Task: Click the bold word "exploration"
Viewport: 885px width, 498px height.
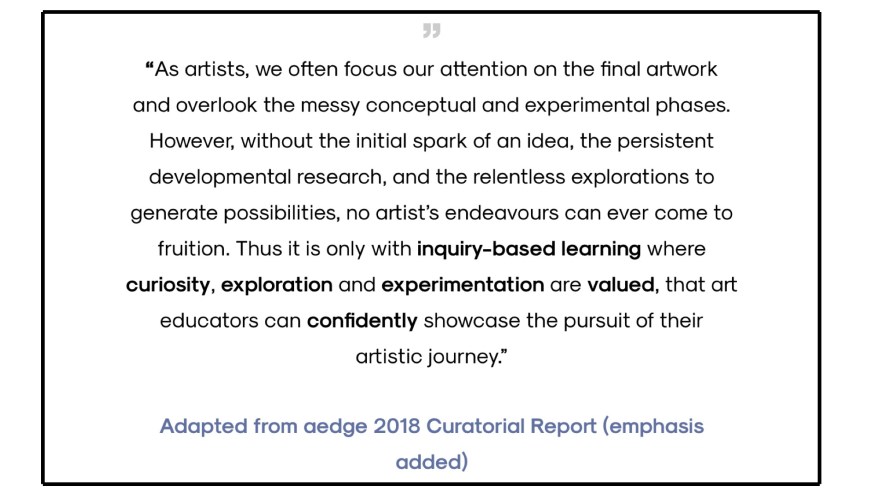Action: point(276,284)
